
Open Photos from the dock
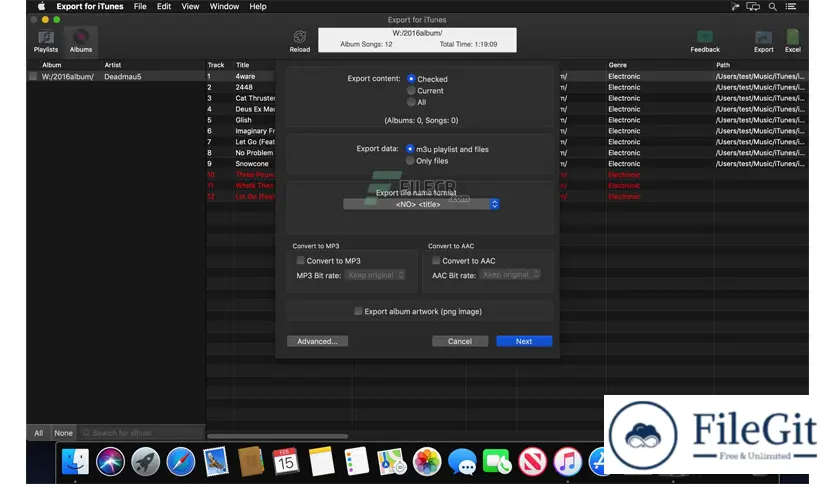[x=427, y=461]
